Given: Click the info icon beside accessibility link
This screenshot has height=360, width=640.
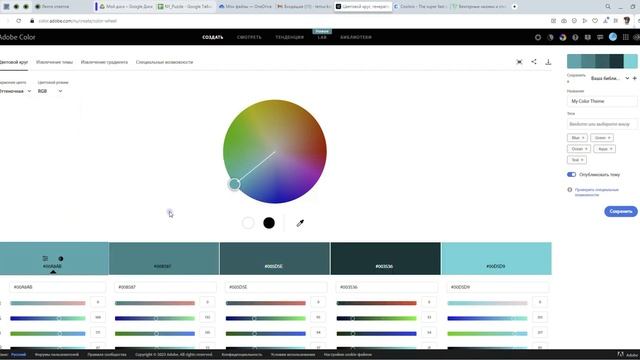Looking at the screenshot, I should (x=570, y=190).
